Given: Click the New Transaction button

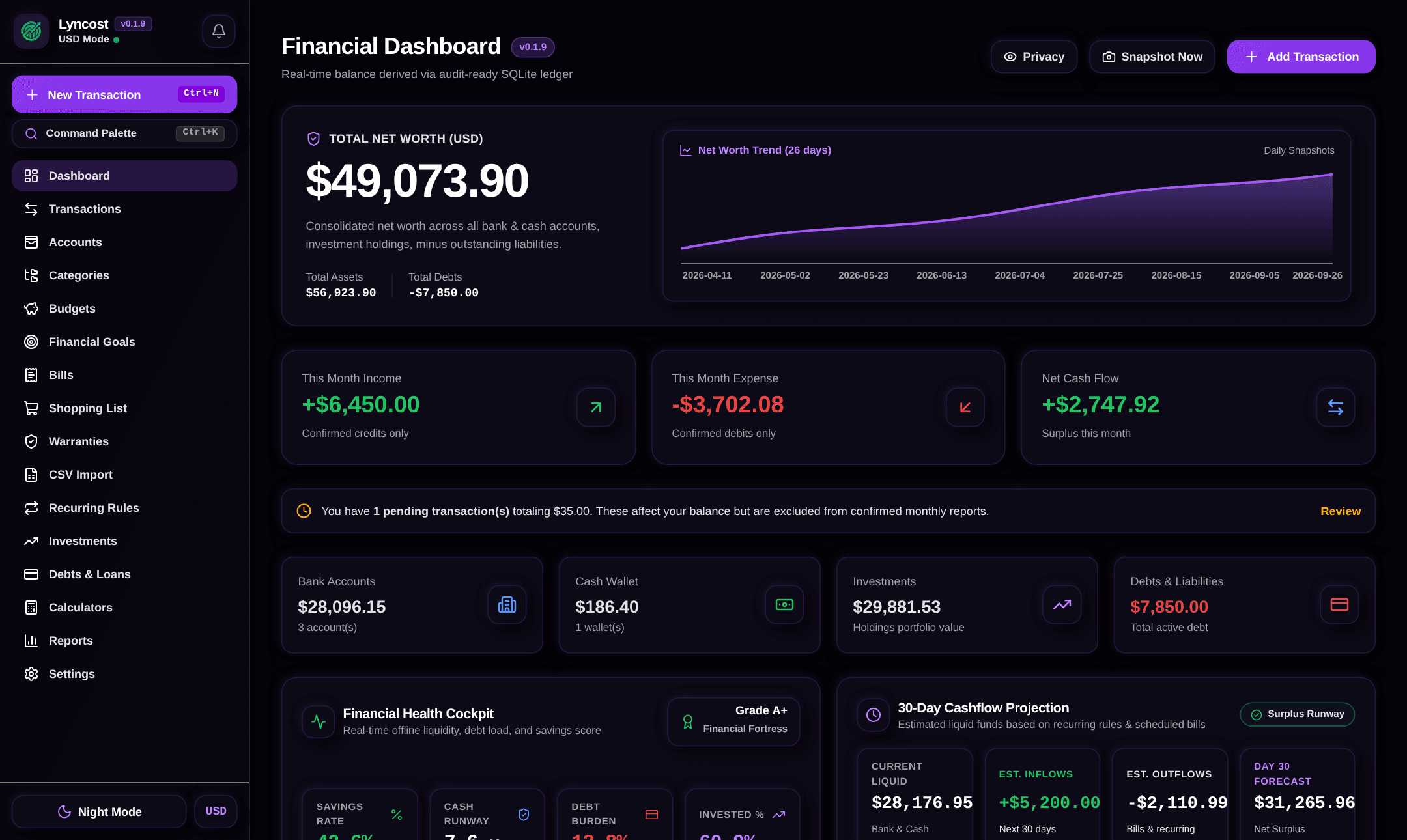Looking at the screenshot, I should (124, 94).
